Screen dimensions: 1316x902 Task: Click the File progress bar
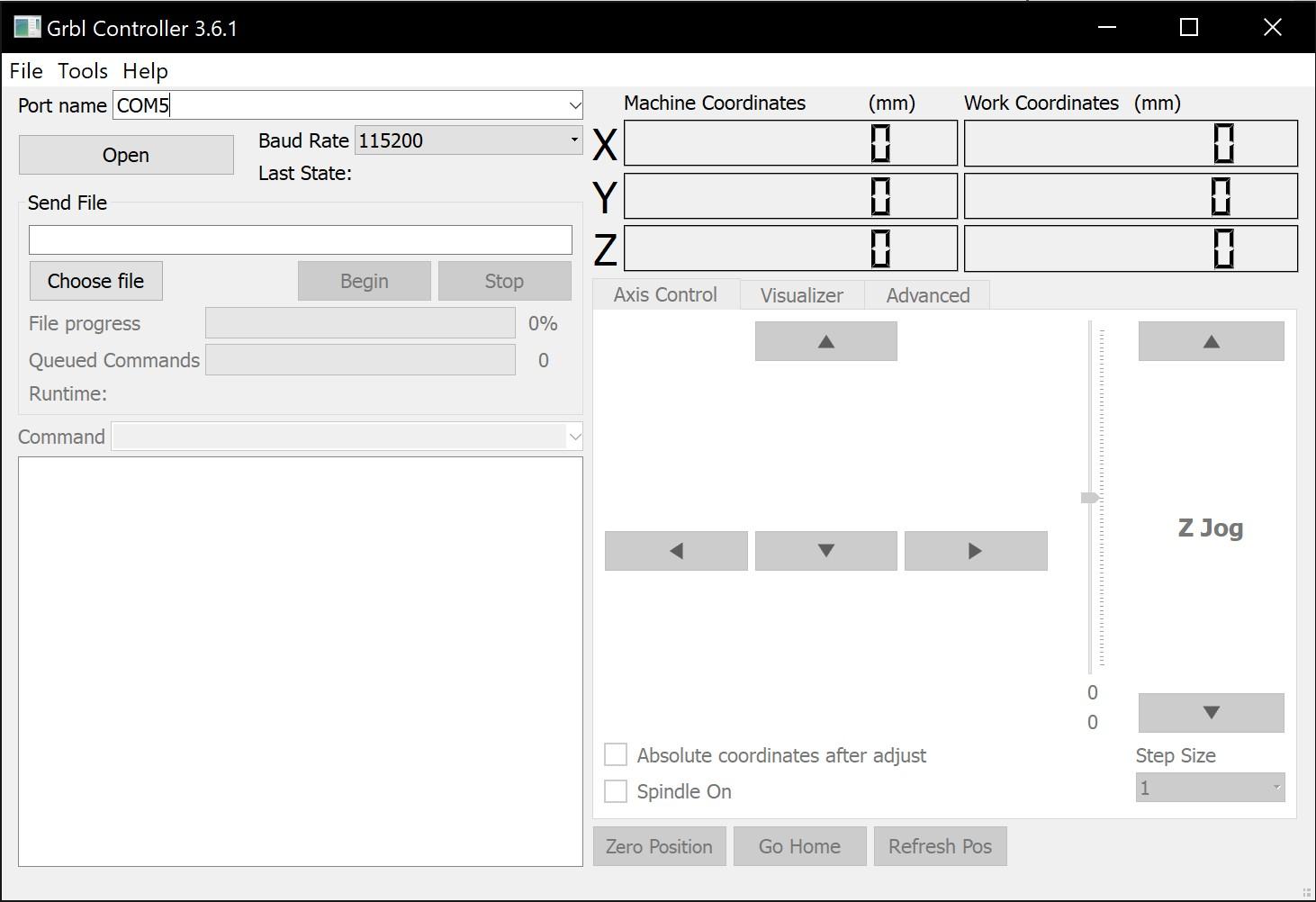[x=360, y=323]
